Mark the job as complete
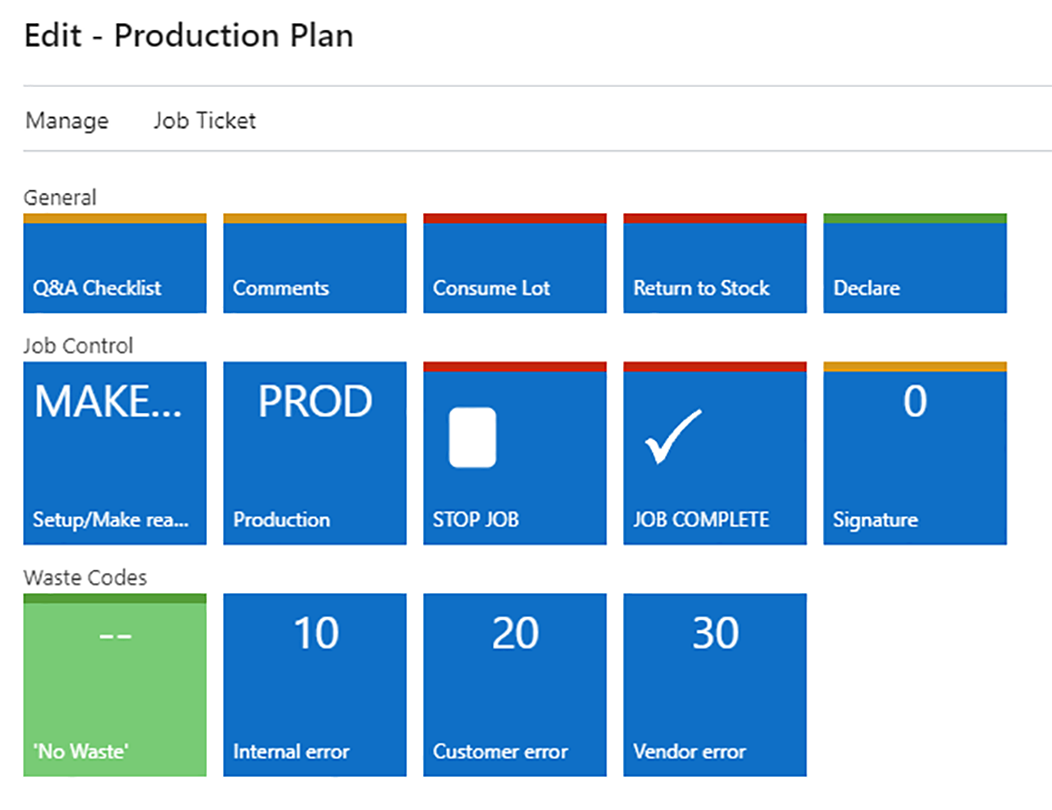Screen dimensions: 1052x810 coord(714,452)
